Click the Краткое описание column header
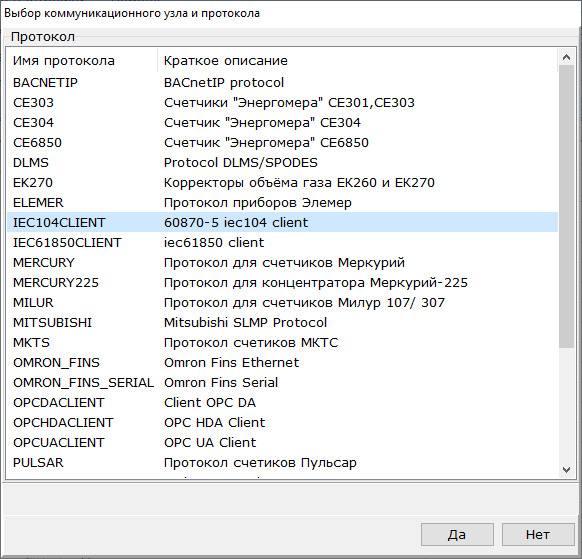Viewport: 582px width, 559px height. coord(357,61)
